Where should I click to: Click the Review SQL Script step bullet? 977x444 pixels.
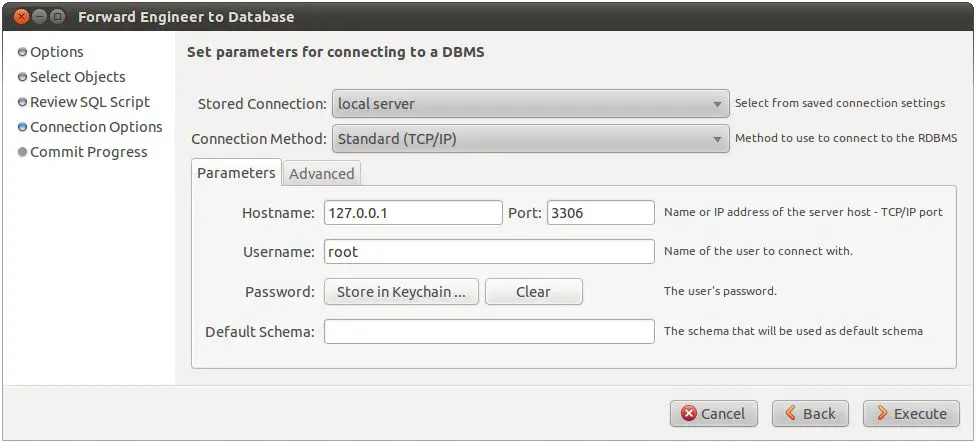point(22,103)
